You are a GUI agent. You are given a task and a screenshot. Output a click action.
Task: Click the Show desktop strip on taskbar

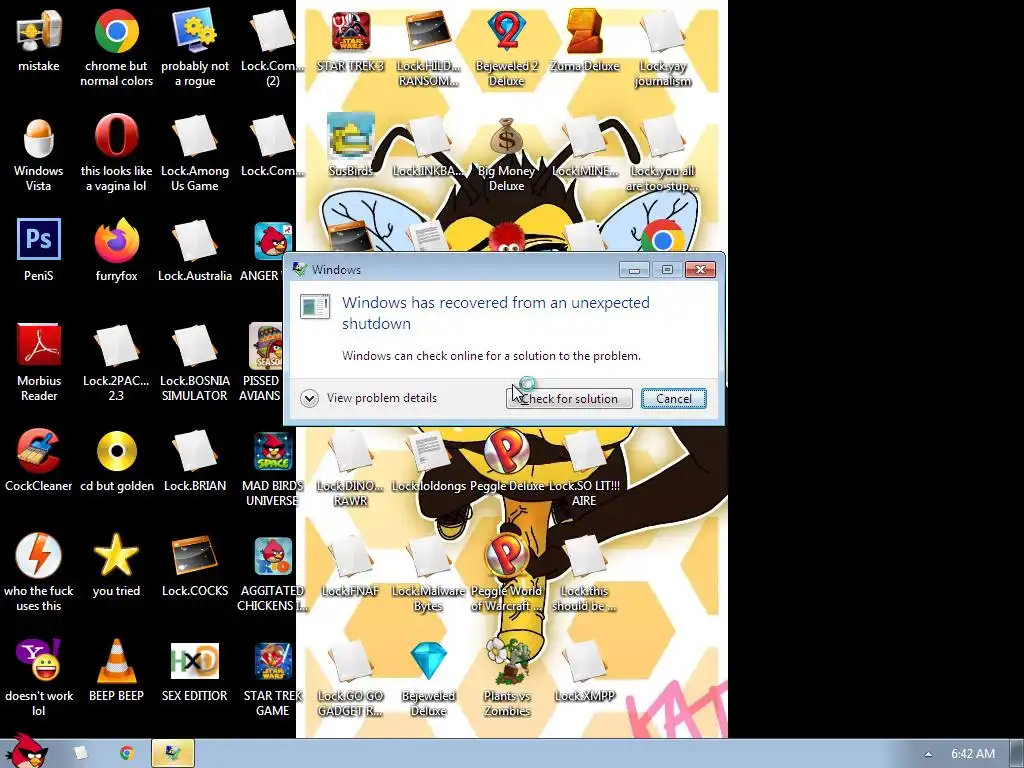[1017, 754]
